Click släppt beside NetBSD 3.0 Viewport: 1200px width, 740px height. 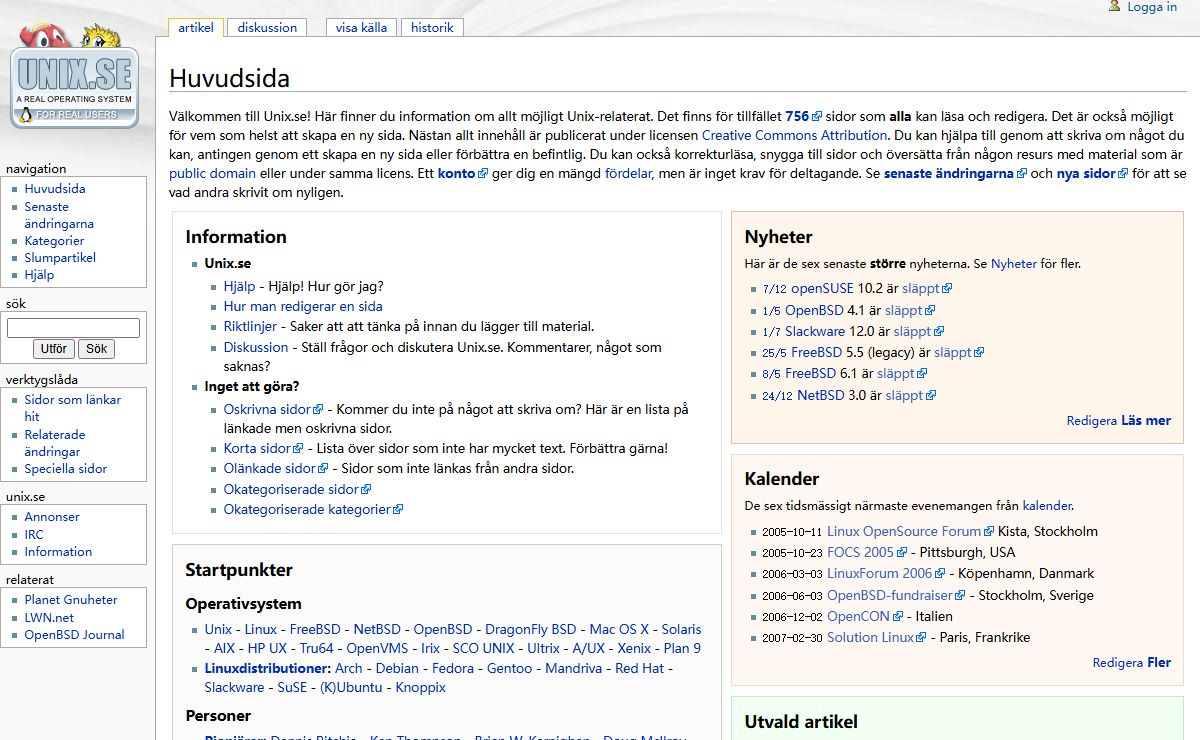click(x=910, y=395)
